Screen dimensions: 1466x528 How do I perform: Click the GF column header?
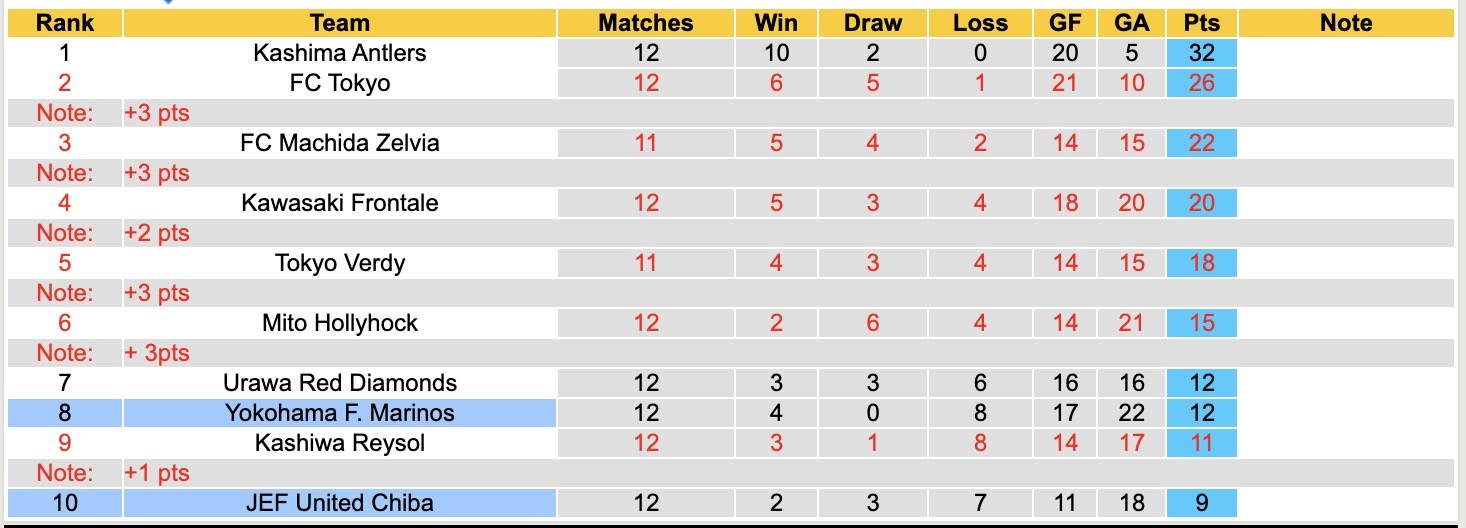(x=1064, y=23)
